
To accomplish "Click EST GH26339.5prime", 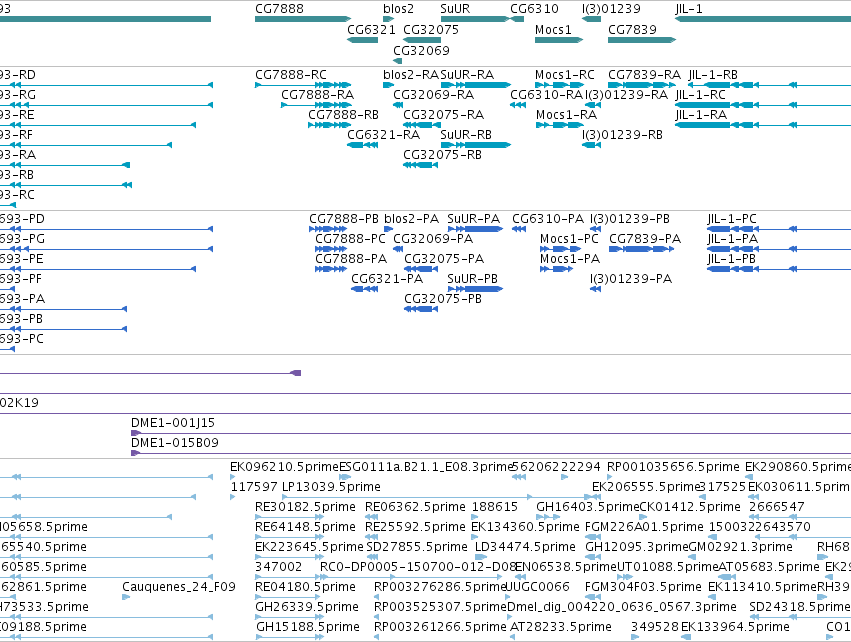I will click(x=307, y=607).
